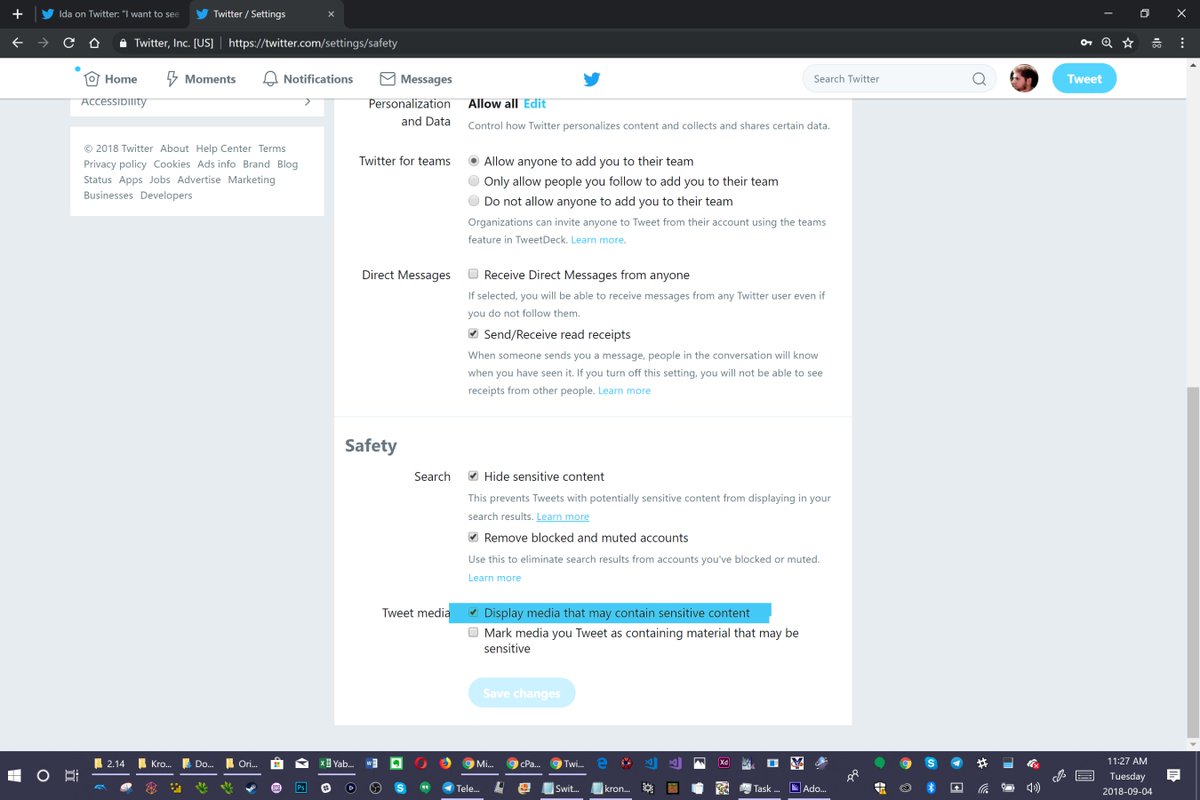This screenshot has height=800, width=1200.
Task: Open Steam from the taskbar
Action: click(251, 788)
